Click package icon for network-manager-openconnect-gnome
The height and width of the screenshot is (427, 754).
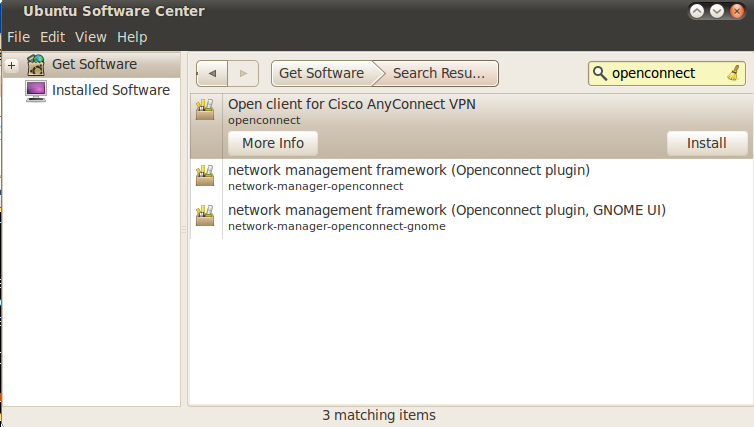point(205,215)
